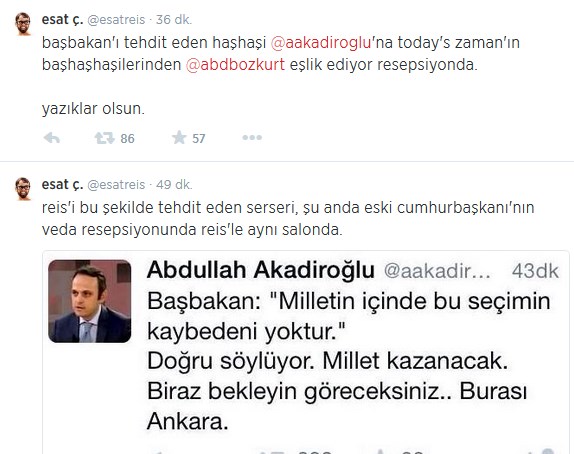Open @esatreis handle on second tweet
This screenshot has width=574, height=454.
[116, 185]
